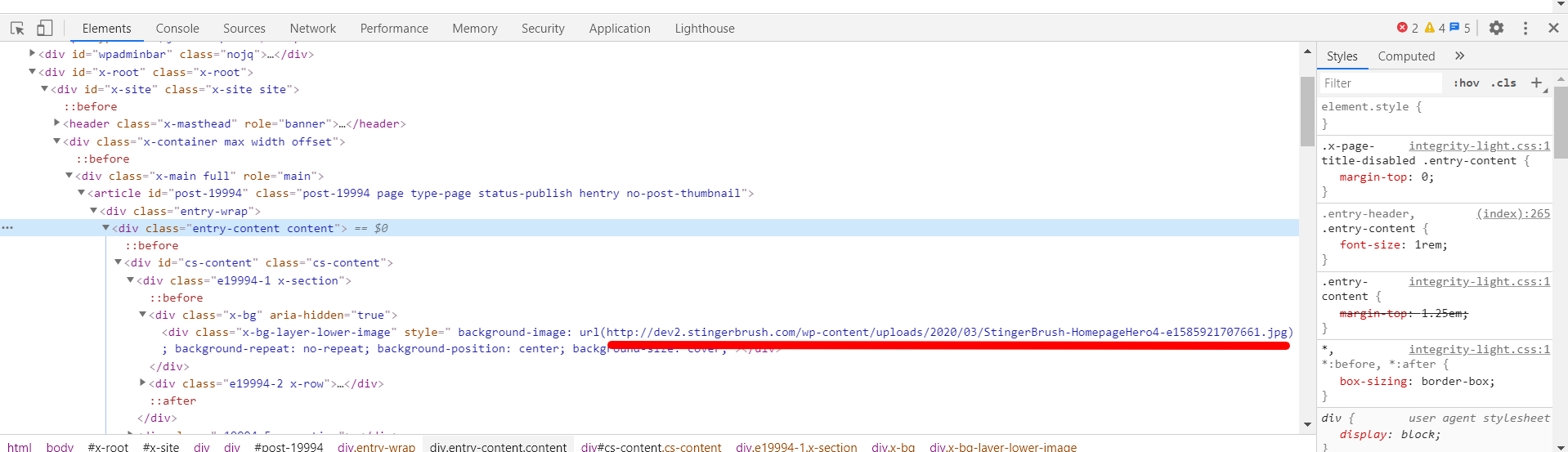The height and width of the screenshot is (452, 1568).
Task: Show more style pane tabs chevron
Action: click(1460, 56)
